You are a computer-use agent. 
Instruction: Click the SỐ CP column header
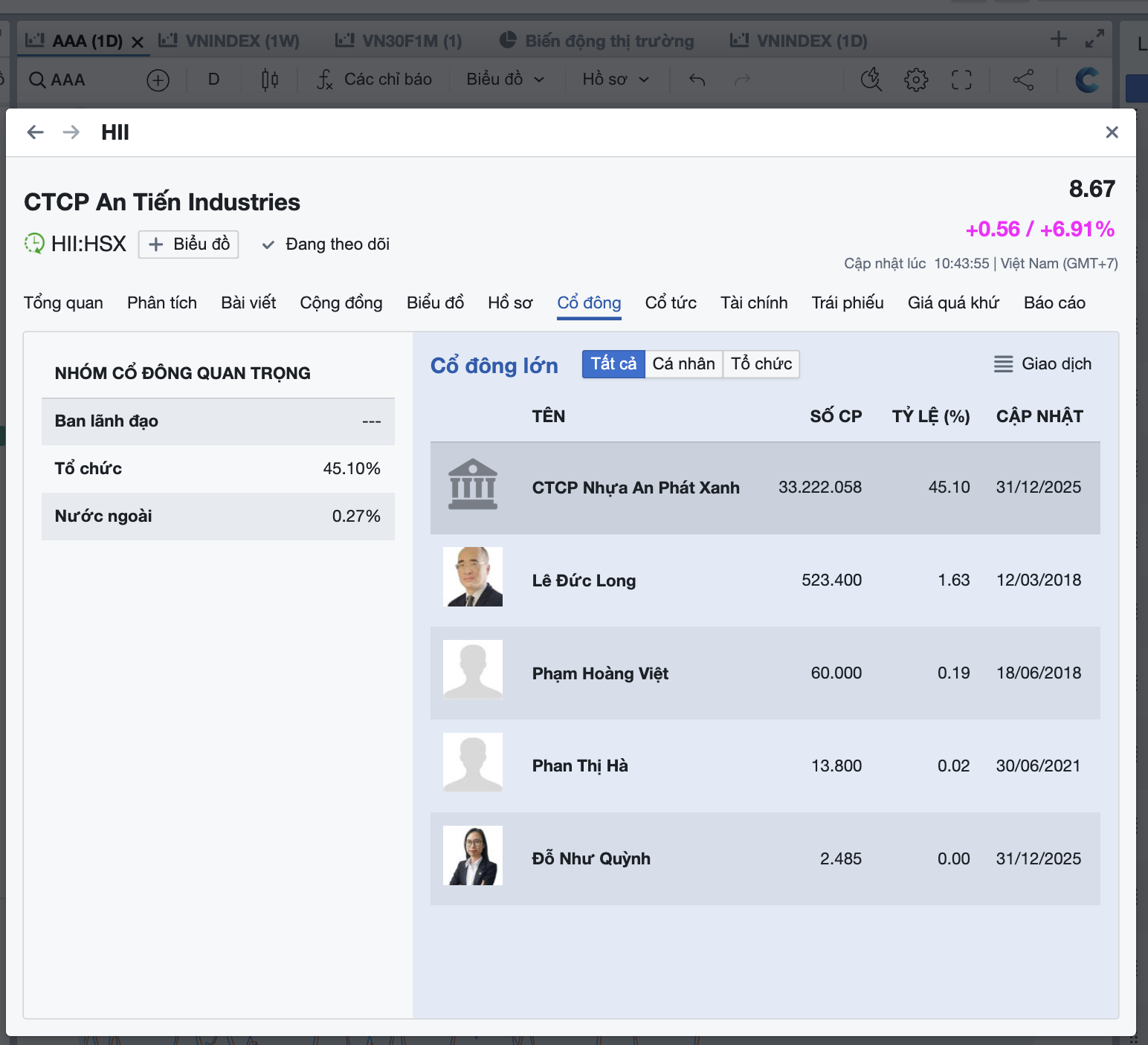click(836, 416)
